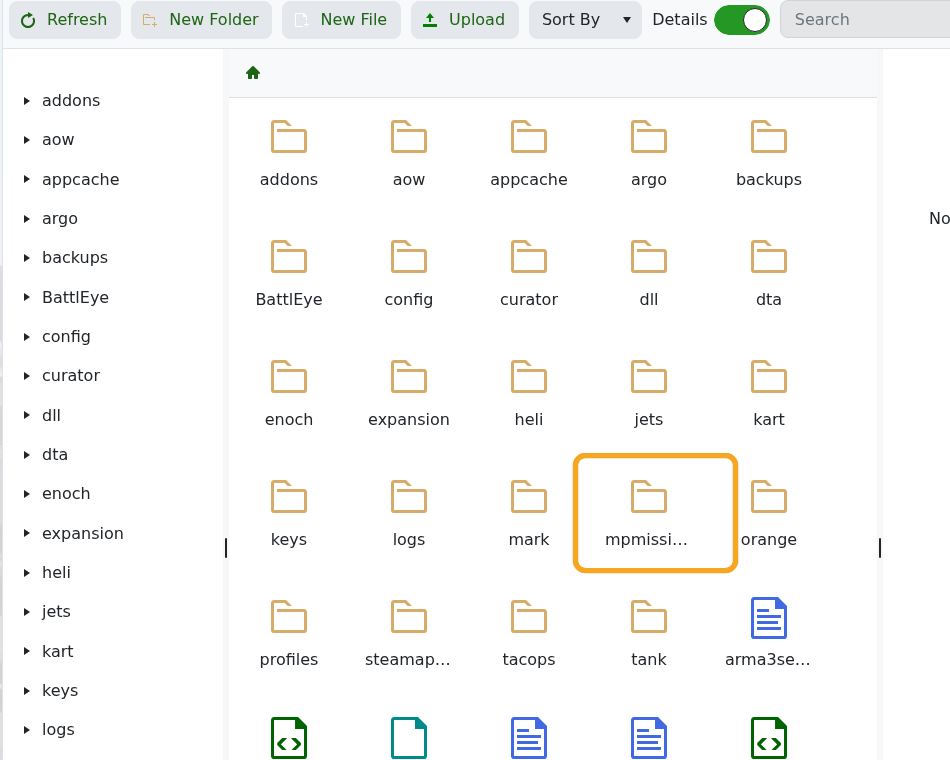Open the BattlEye folder icon in grid

tap(289, 256)
